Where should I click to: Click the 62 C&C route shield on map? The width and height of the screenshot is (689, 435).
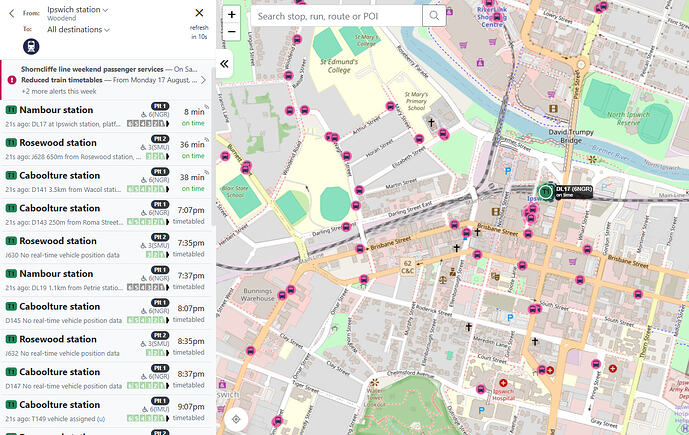(x=407, y=267)
